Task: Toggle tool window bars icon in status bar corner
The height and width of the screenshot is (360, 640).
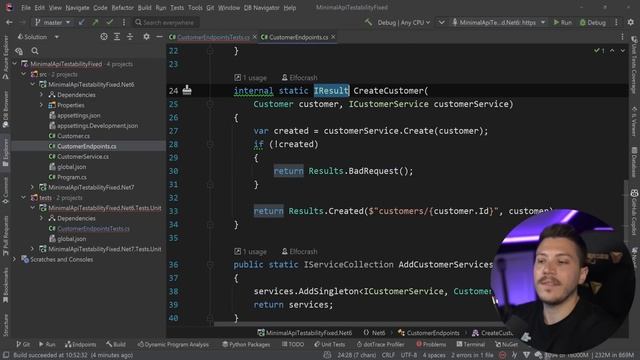Action: 6,355
